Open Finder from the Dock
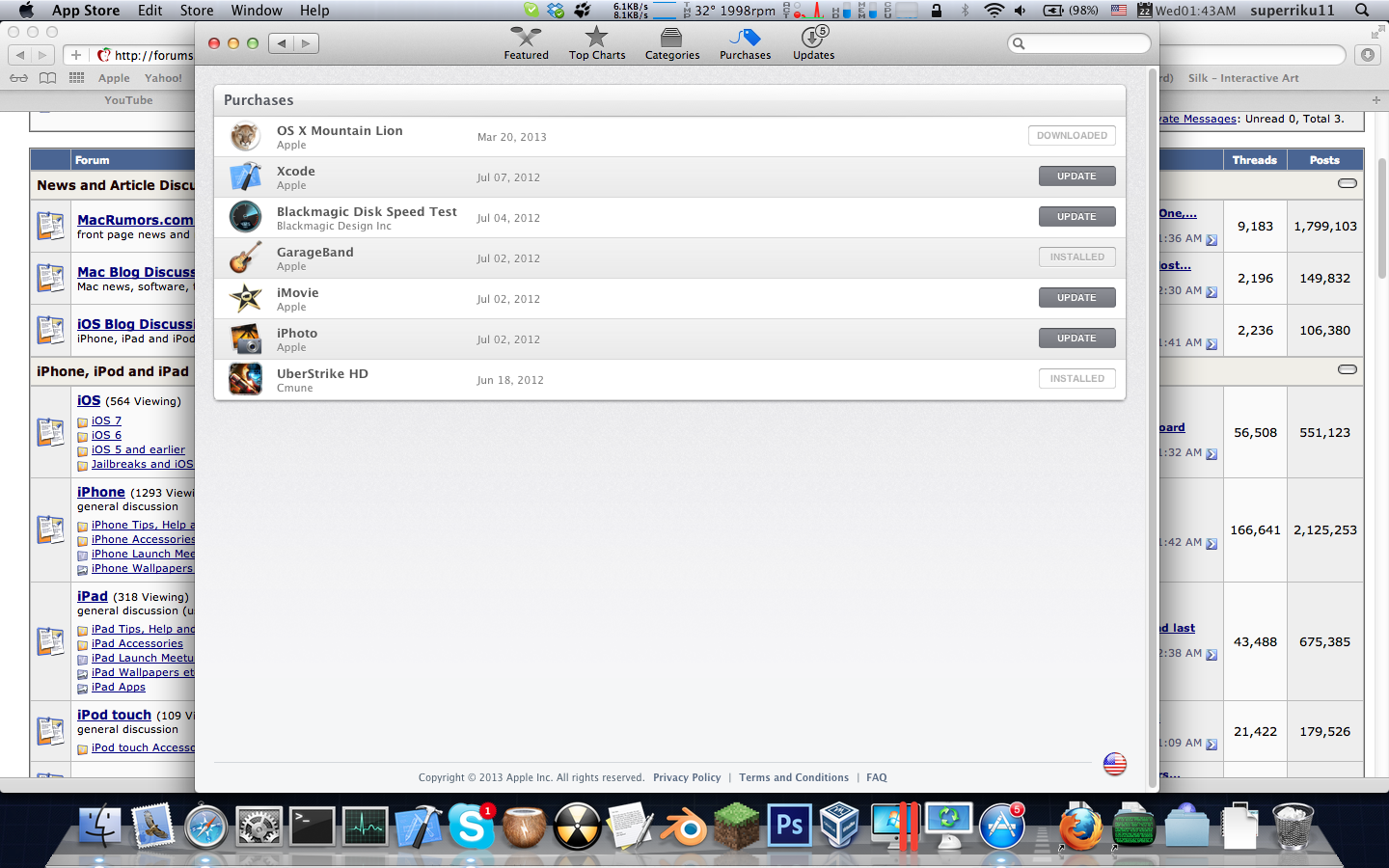Screen dimensions: 1389x868 point(99,827)
